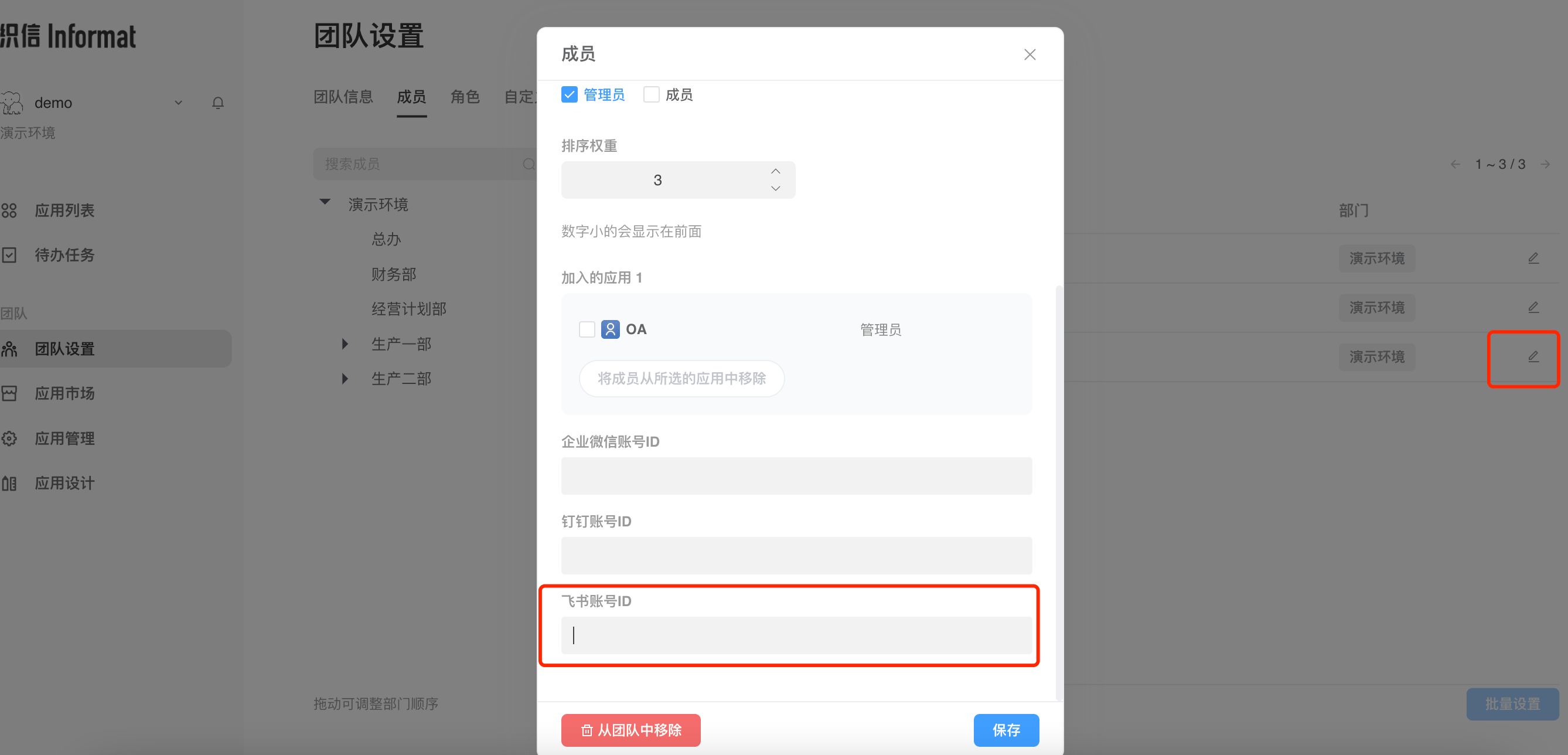Click the 应用设计 icon in sidebar
The image size is (1568, 755).
tap(9, 484)
